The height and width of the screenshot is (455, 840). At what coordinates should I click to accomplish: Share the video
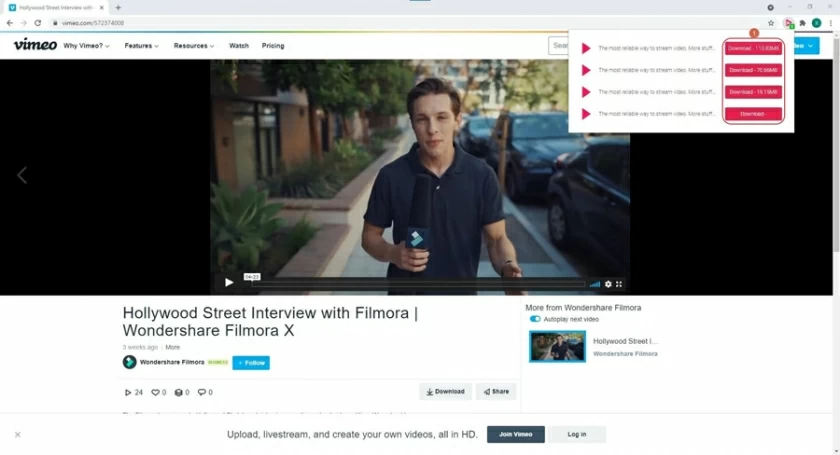click(x=496, y=392)
